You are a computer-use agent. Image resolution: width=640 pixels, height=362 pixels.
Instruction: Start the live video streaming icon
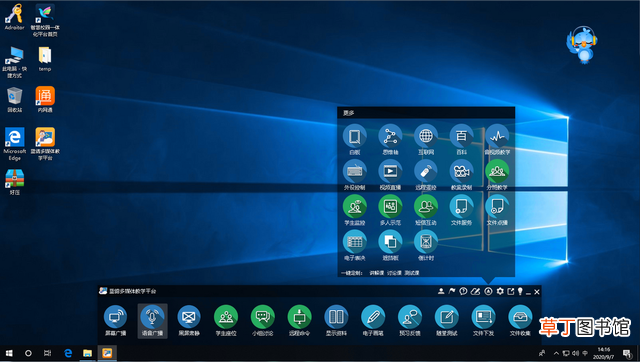[x=390, y=171]
